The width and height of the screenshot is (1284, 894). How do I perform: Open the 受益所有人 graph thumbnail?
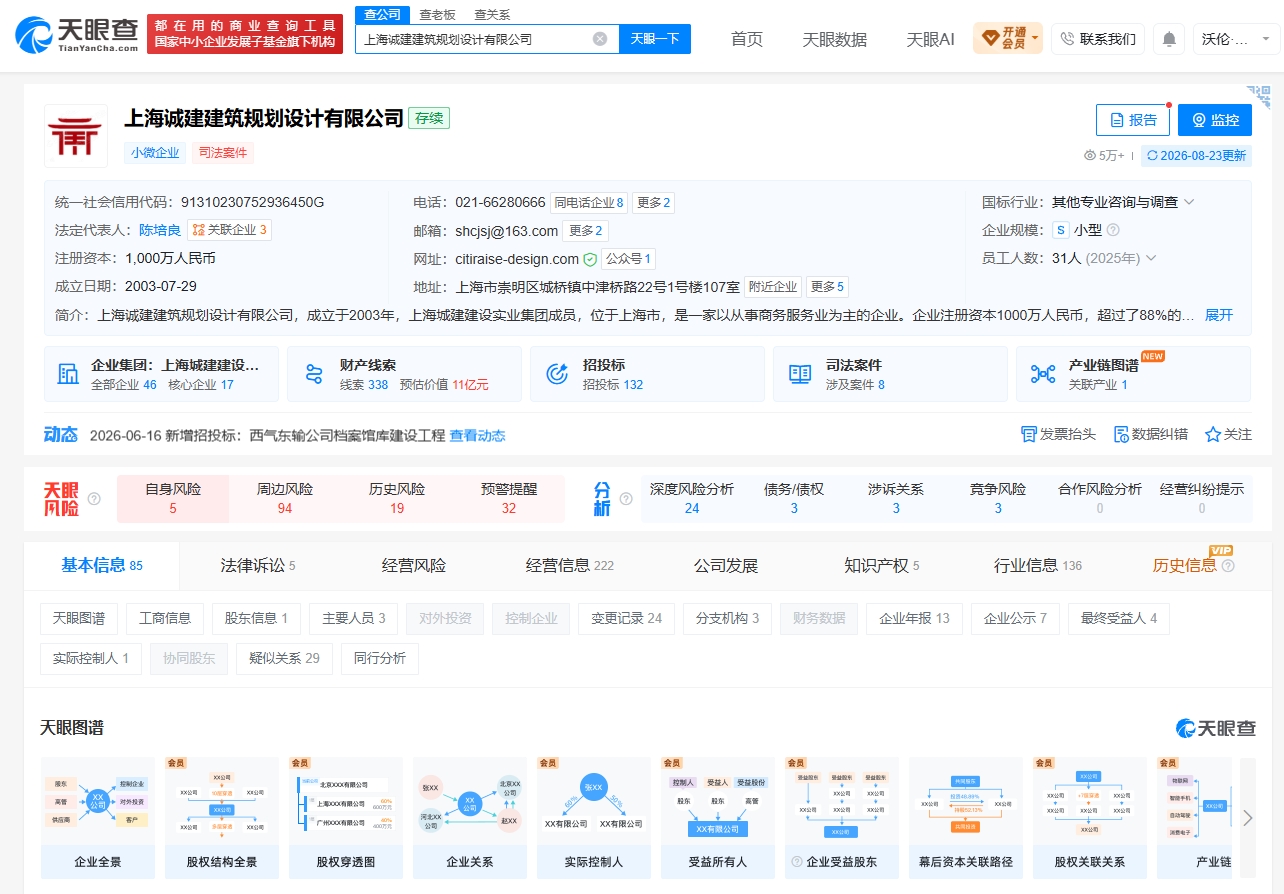718,818
